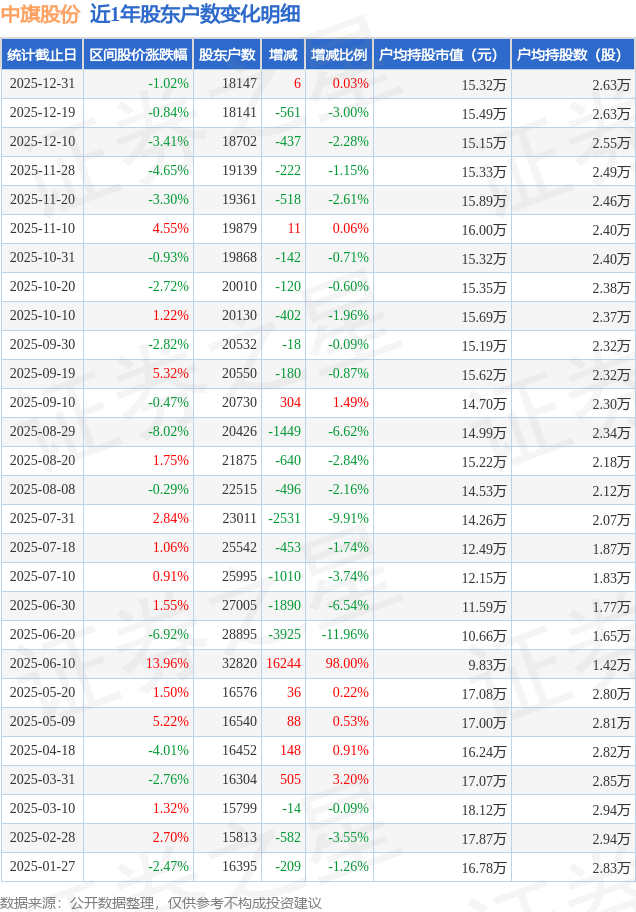Select the 2025-01-27 date row
This screenshot has width=636, height=912.
[x=41, y=867]
